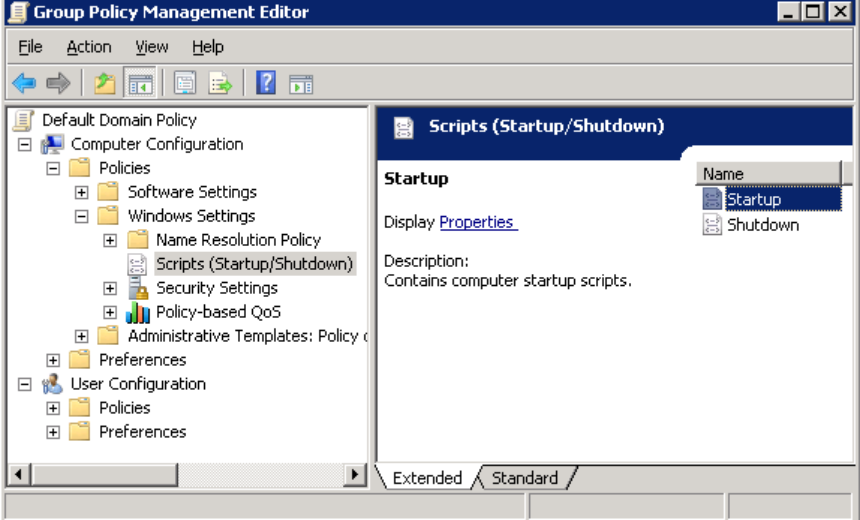Maximize the Group Policy Management Editor window
The height and width of the screenshot is (520, 860).
[813, 12]
